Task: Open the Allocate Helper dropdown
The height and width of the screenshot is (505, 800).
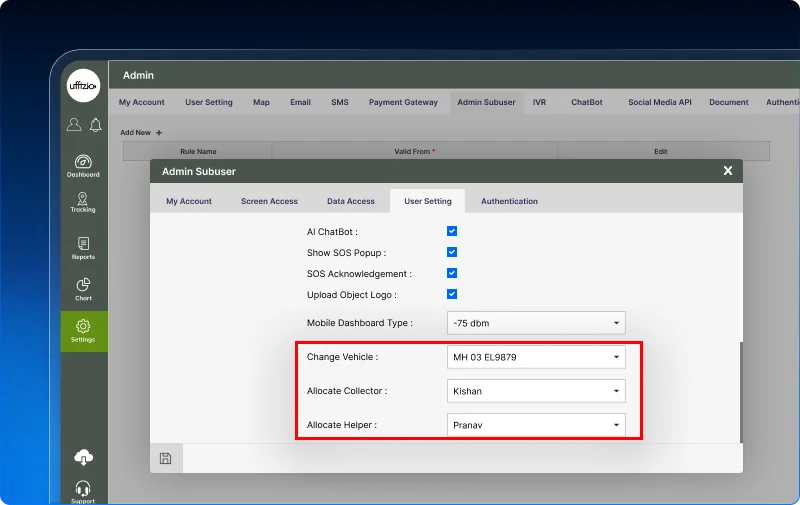Action: point(536,425)
